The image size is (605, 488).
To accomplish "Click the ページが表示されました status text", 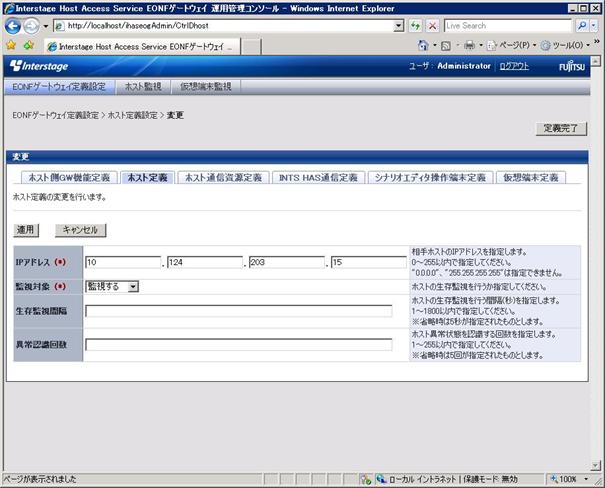I will (40, 480).
